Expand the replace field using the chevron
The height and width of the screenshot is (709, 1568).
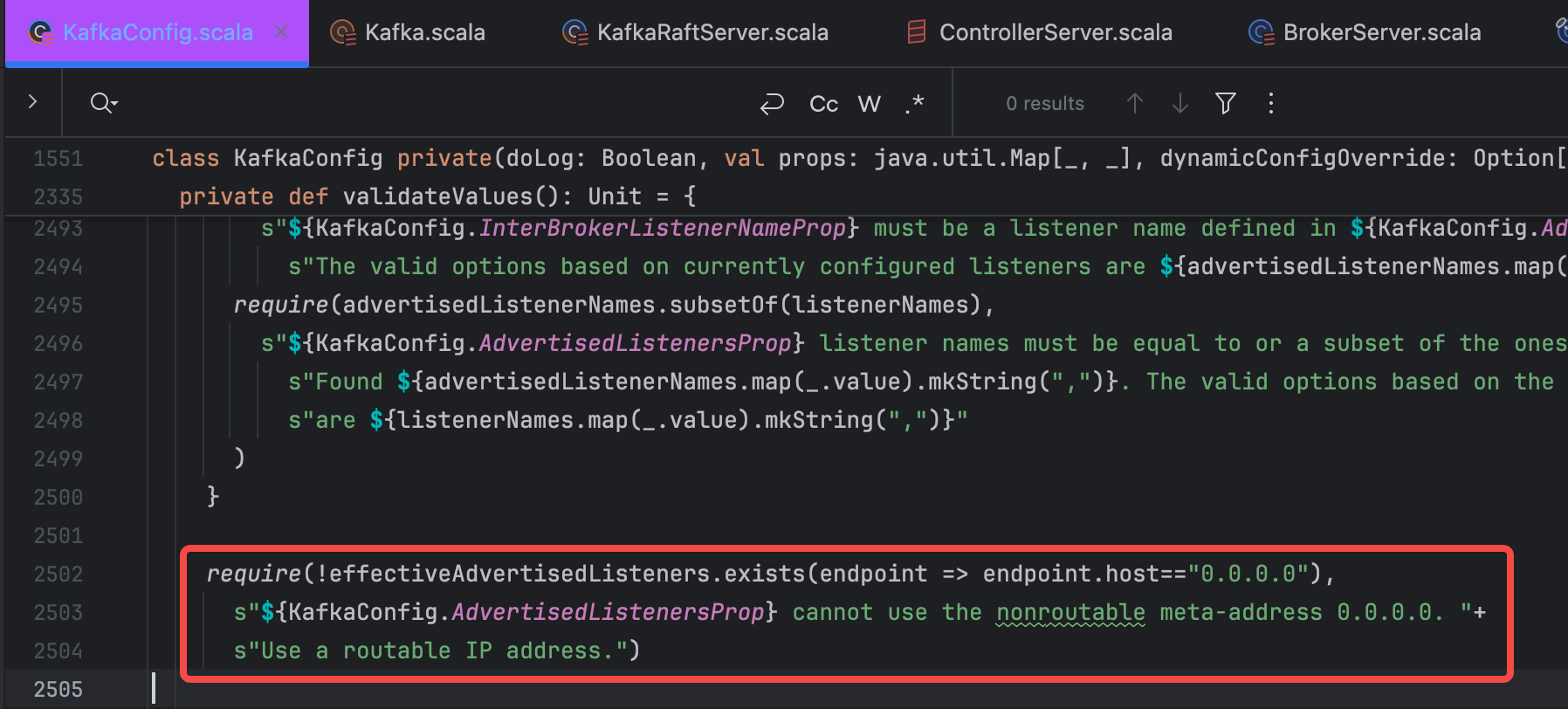(x=32, y=102)
